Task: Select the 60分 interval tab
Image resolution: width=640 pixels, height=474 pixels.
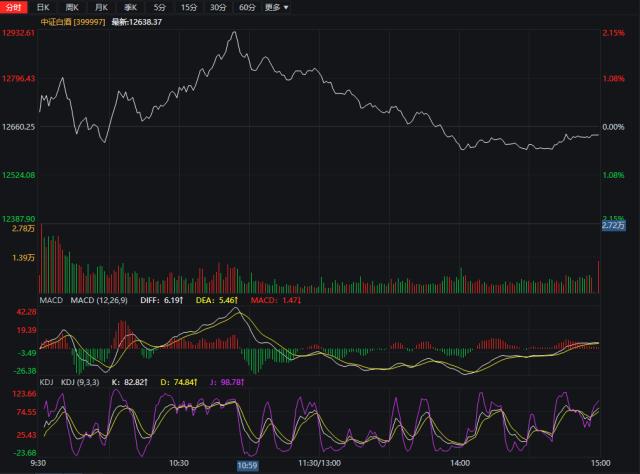Action: (247, 7)
